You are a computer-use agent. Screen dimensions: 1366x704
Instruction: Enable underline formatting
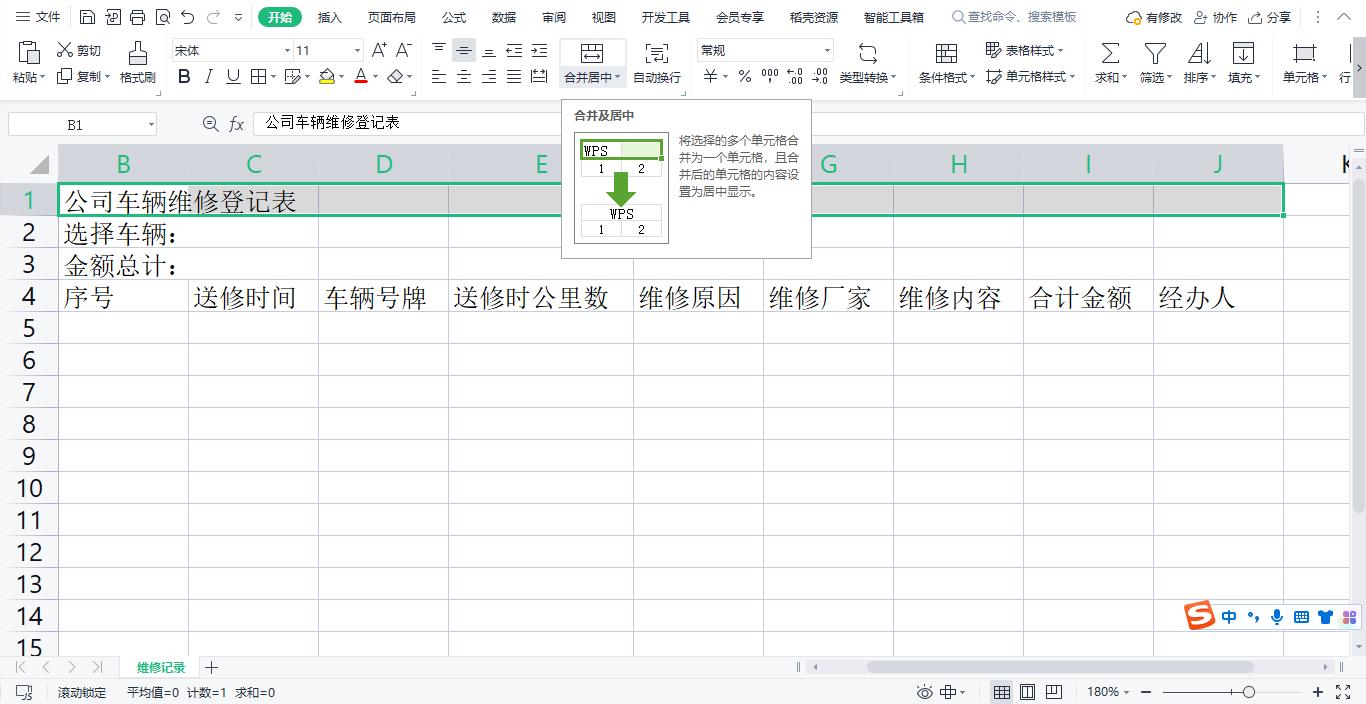231,76
